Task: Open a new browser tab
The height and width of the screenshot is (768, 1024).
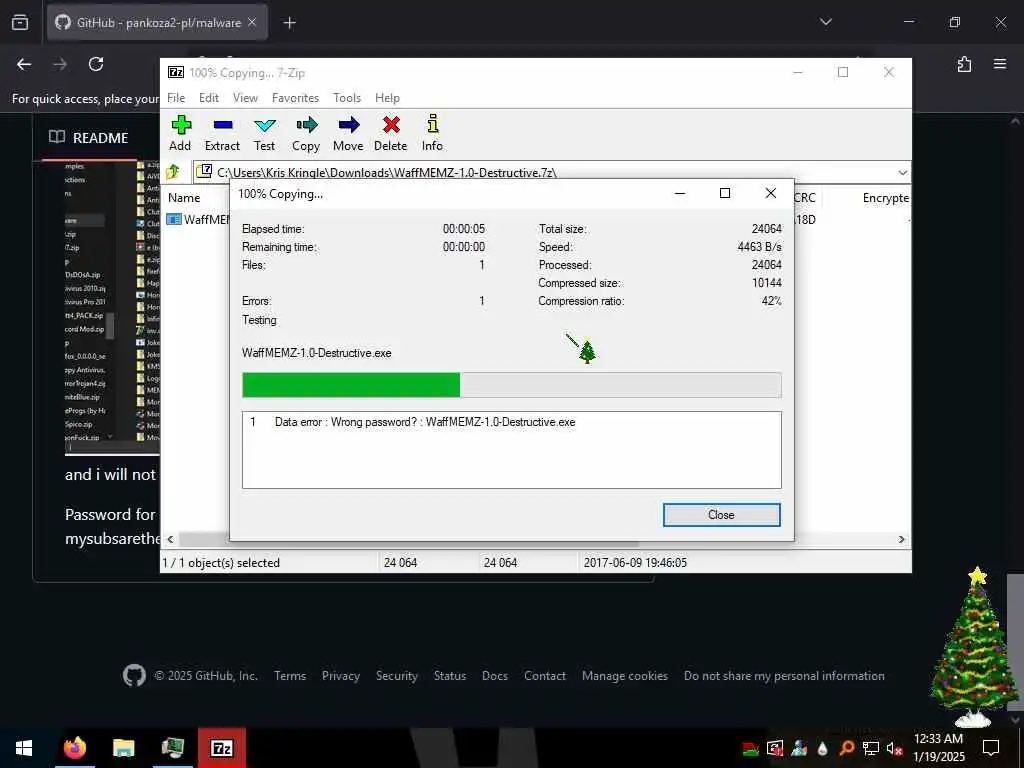Action: click(x=290, y=23)
